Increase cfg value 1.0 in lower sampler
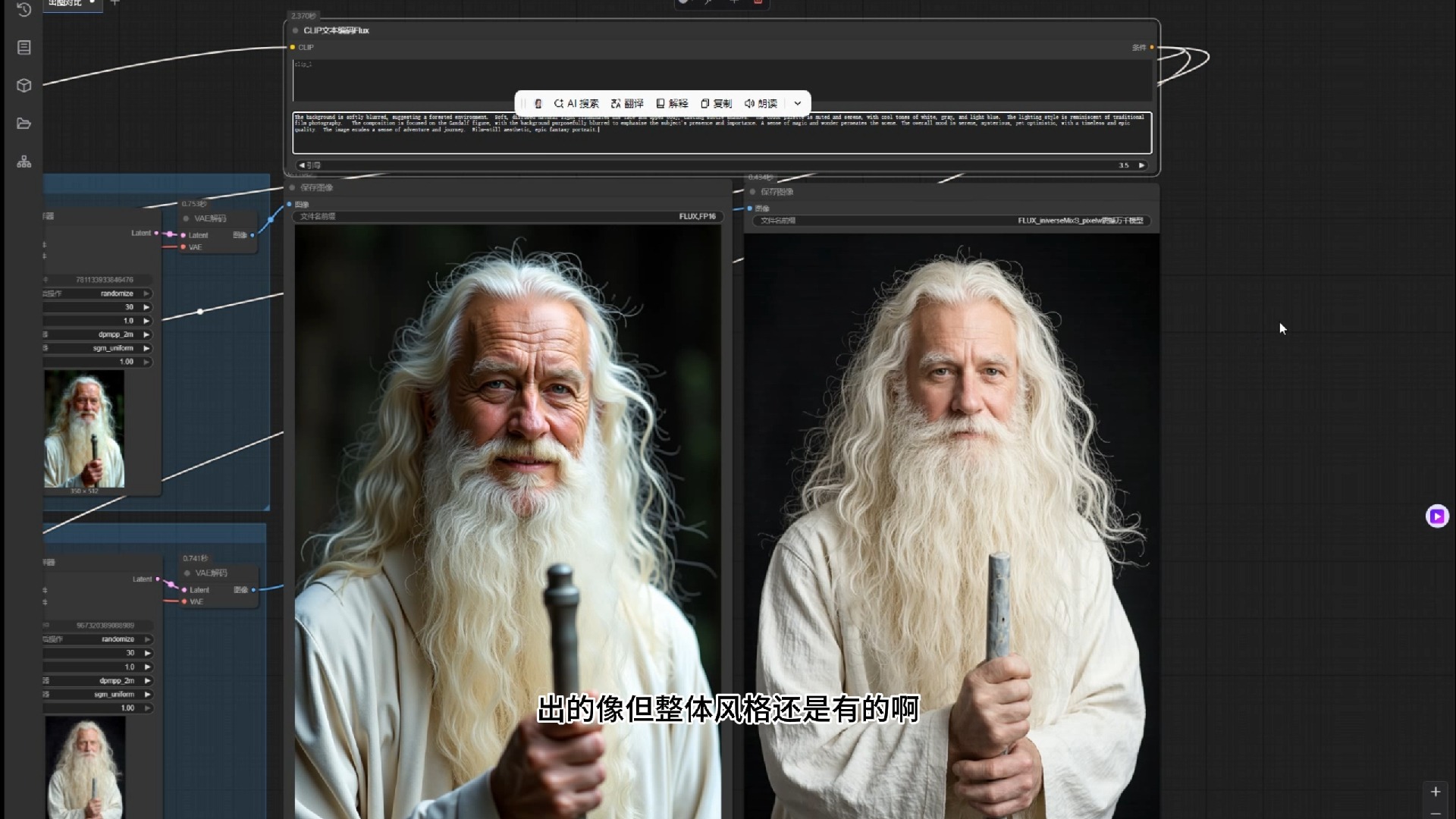This screenshot has height=819, width=1456. 148,667
